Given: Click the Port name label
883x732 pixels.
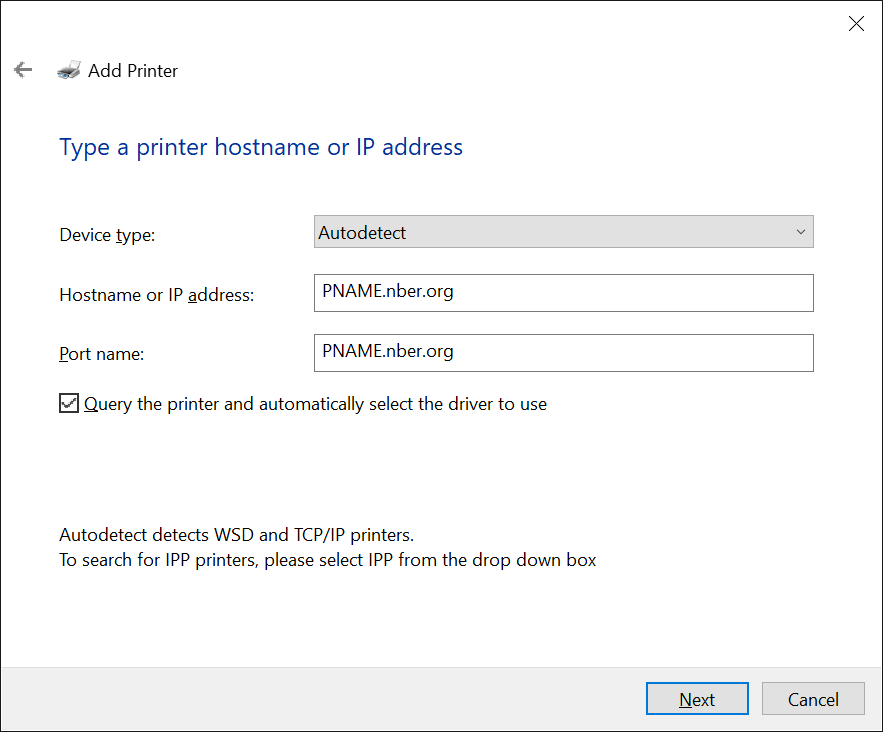Looking at the screenshot, I should click(102, 354).
